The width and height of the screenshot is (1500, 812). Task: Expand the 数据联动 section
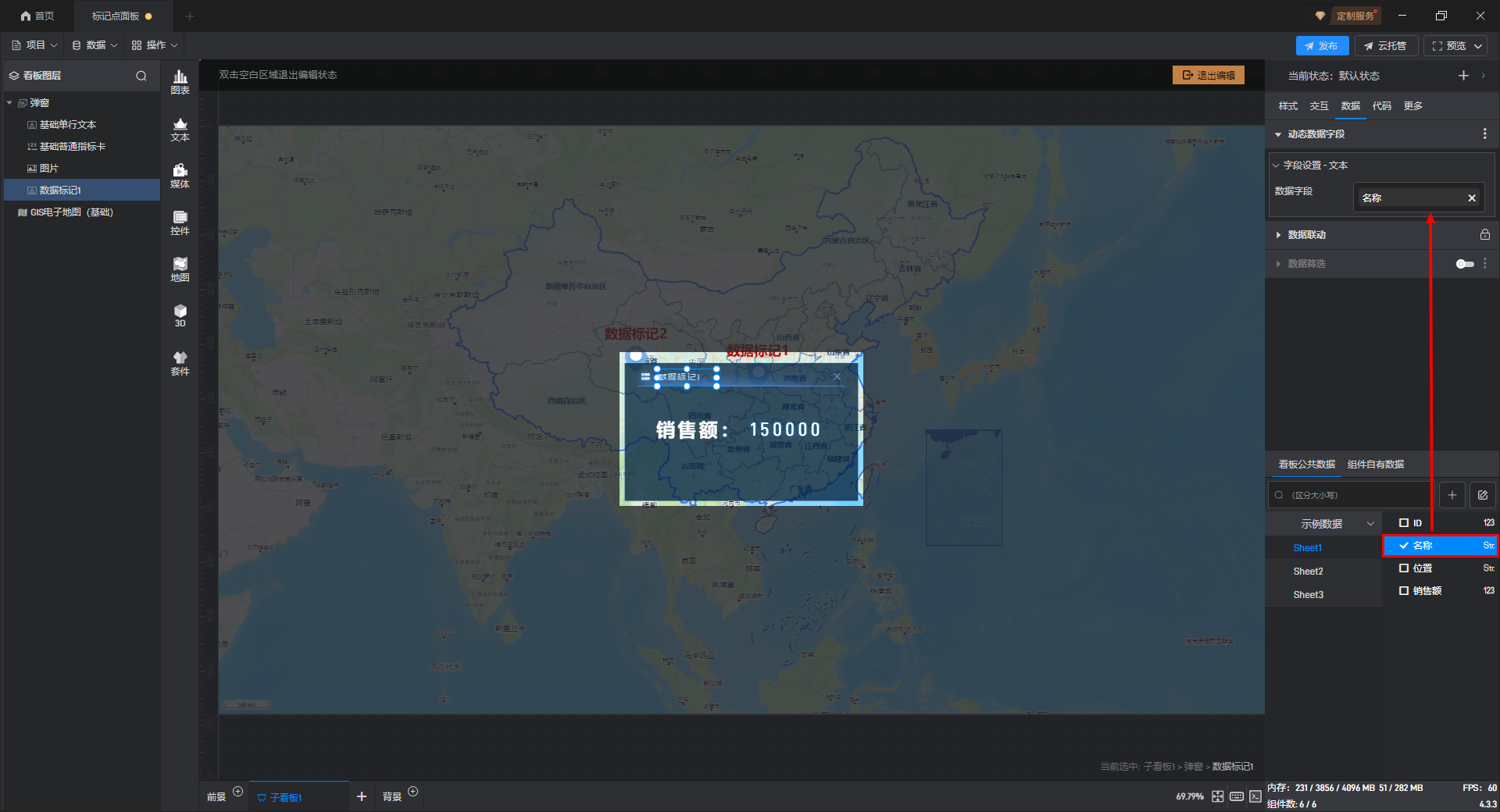point(1278,235)
